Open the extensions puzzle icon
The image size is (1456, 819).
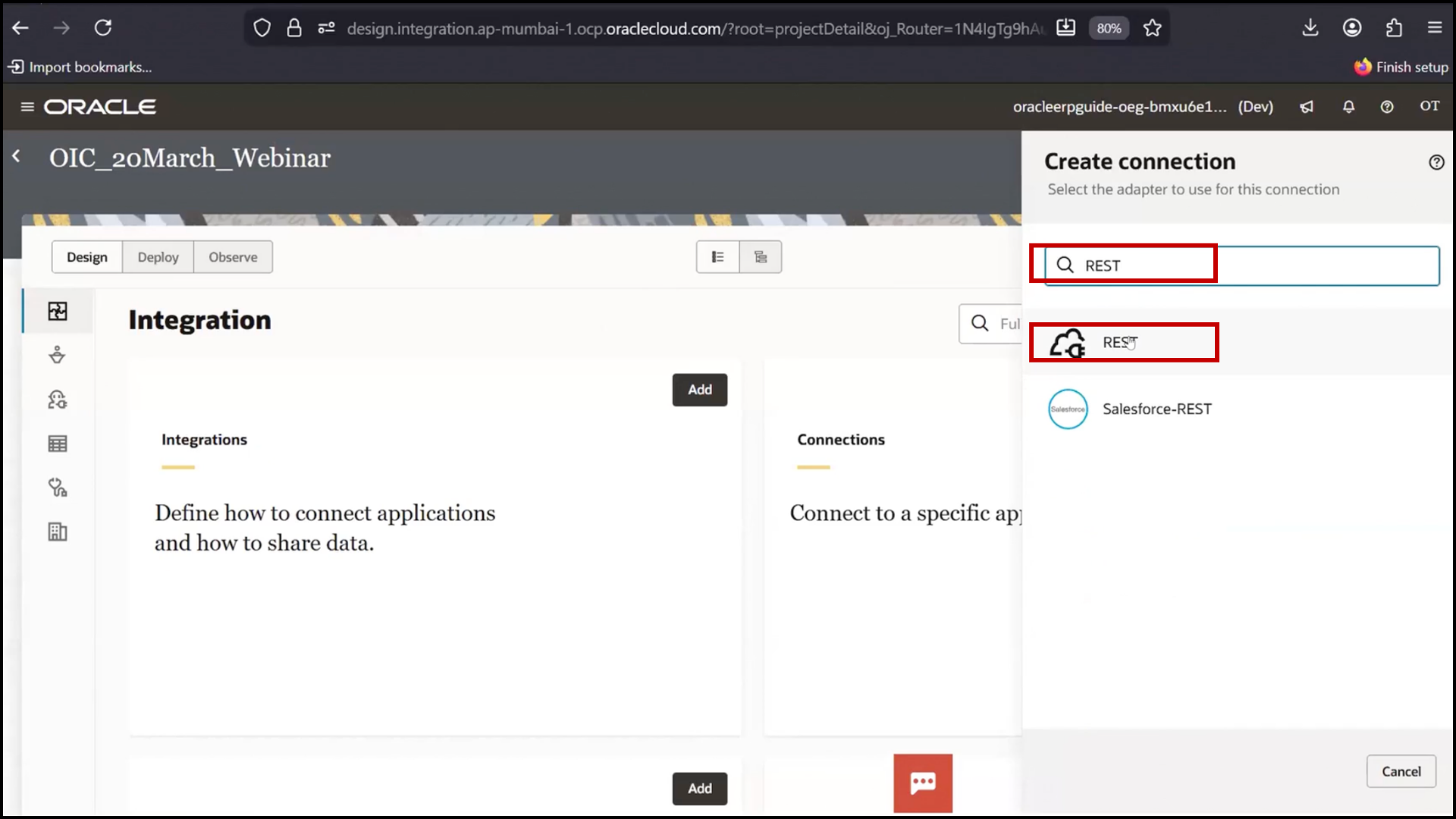(1394, 28)
